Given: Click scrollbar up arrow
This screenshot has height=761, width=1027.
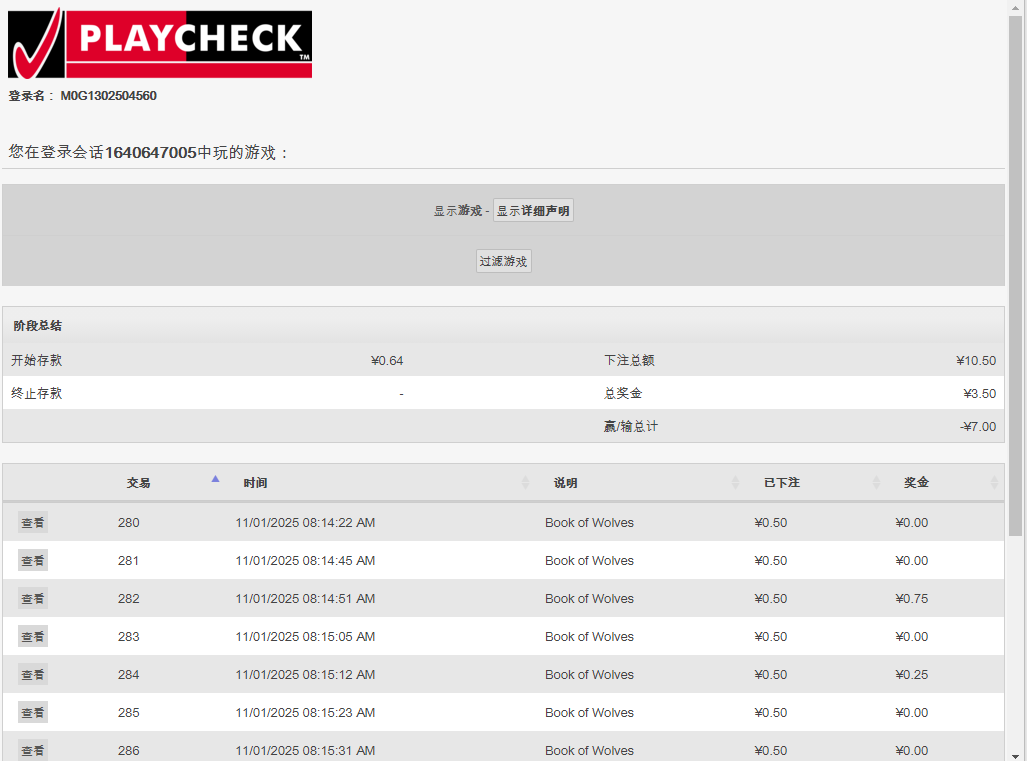Looking at the screenshot, I should point(1017,7).
